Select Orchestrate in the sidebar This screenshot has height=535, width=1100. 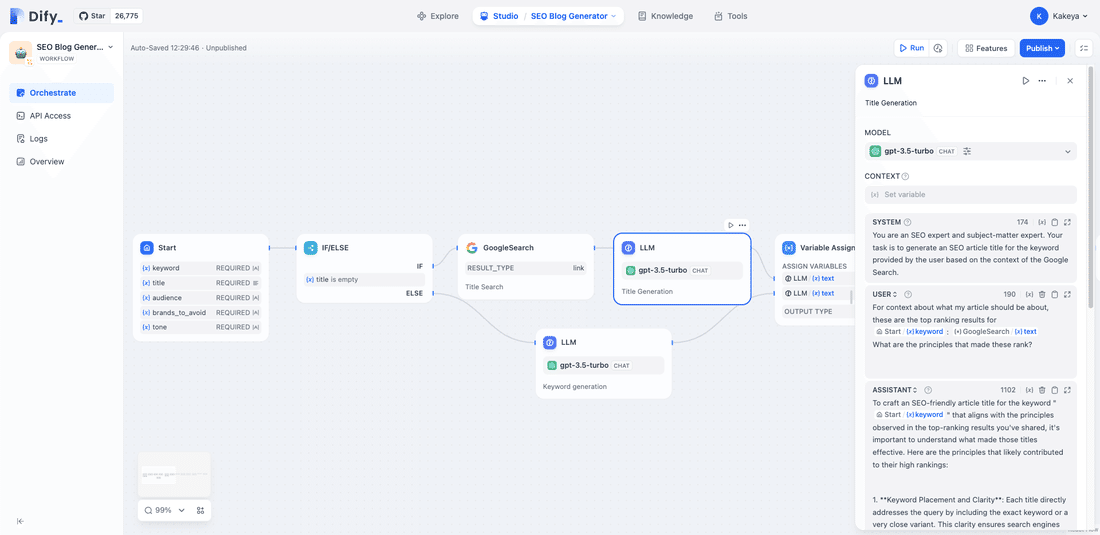61,93
